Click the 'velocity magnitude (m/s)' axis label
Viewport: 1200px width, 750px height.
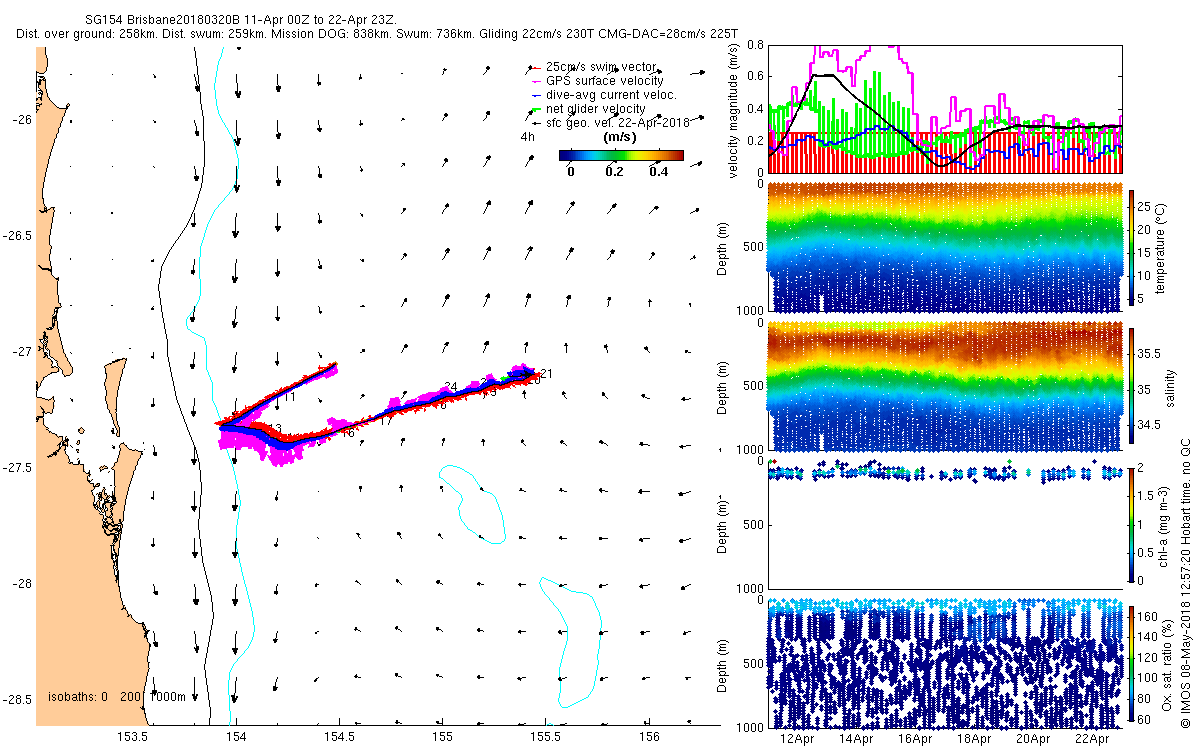coord(734,112)
